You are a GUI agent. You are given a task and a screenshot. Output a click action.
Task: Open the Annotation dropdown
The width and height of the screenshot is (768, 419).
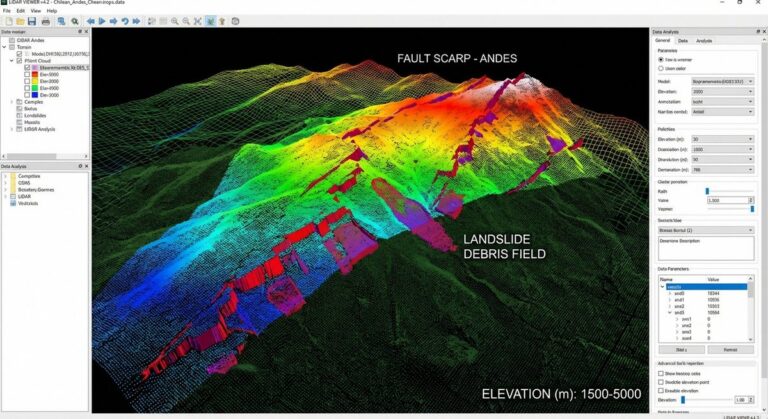(722, 102)
